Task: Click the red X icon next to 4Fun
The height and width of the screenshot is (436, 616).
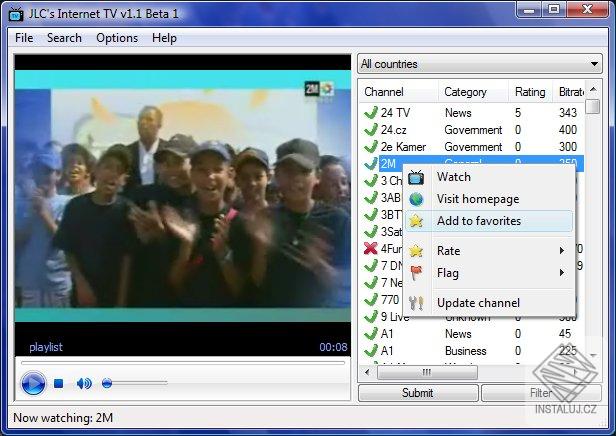Action: tap(370, 248)
